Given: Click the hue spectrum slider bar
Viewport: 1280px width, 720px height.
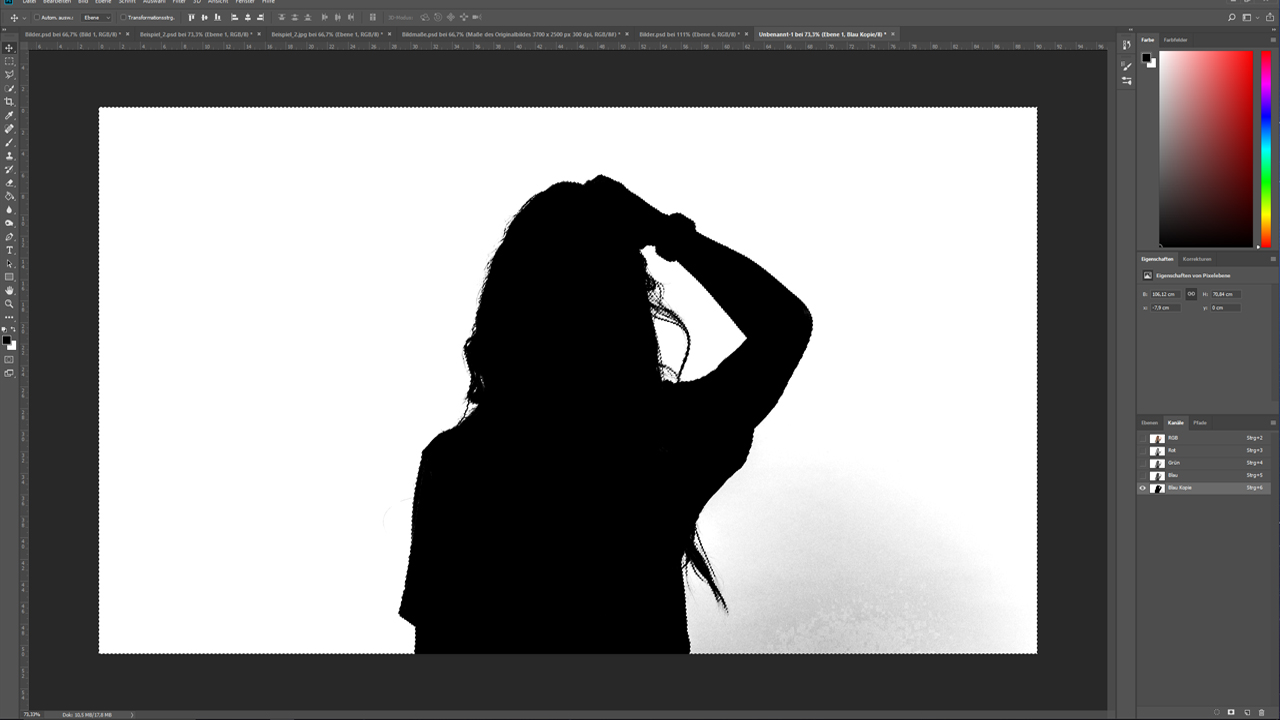Looking at the screenshot, I should point(1266,149).
